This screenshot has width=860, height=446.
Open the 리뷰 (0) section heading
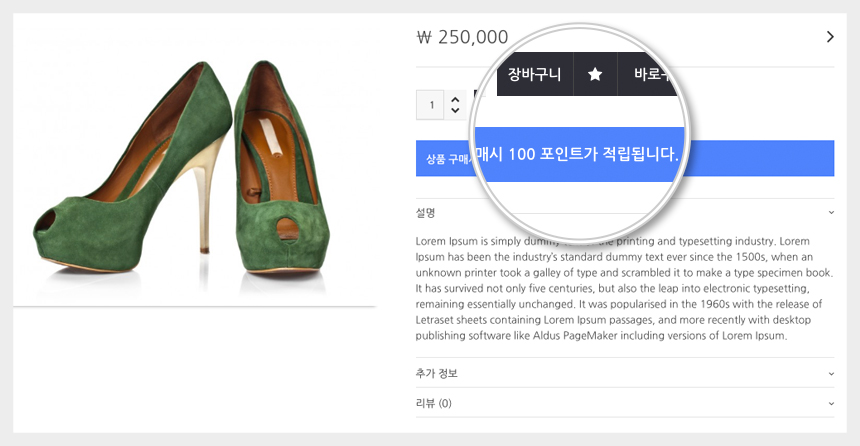pos(433,403)
